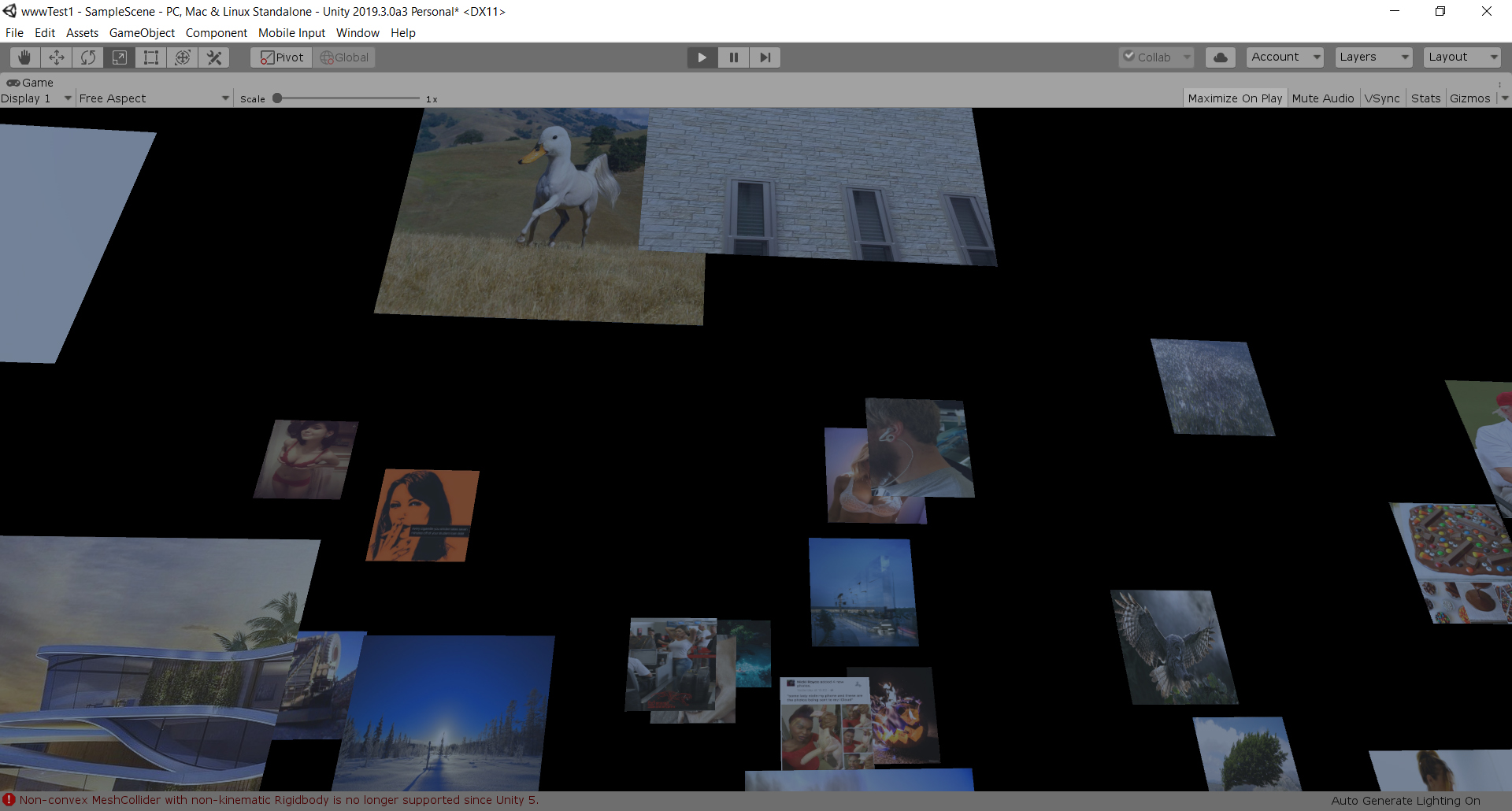This screenshot has width=1512, height=811.
Task: Open the GameObject menu
Action: pyautogui.click(x=142, y=33)
